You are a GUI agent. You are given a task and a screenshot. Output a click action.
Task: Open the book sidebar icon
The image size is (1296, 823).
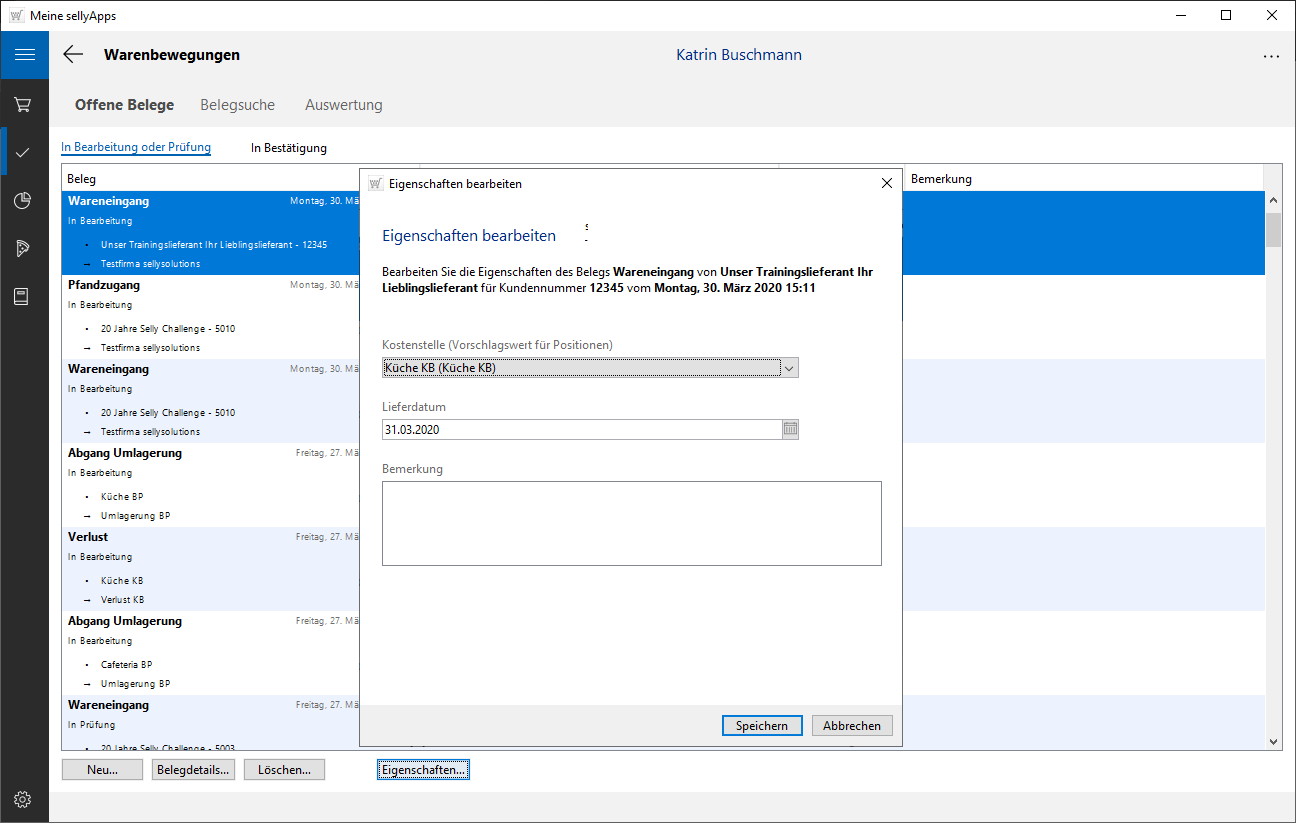tap(23, 296)
